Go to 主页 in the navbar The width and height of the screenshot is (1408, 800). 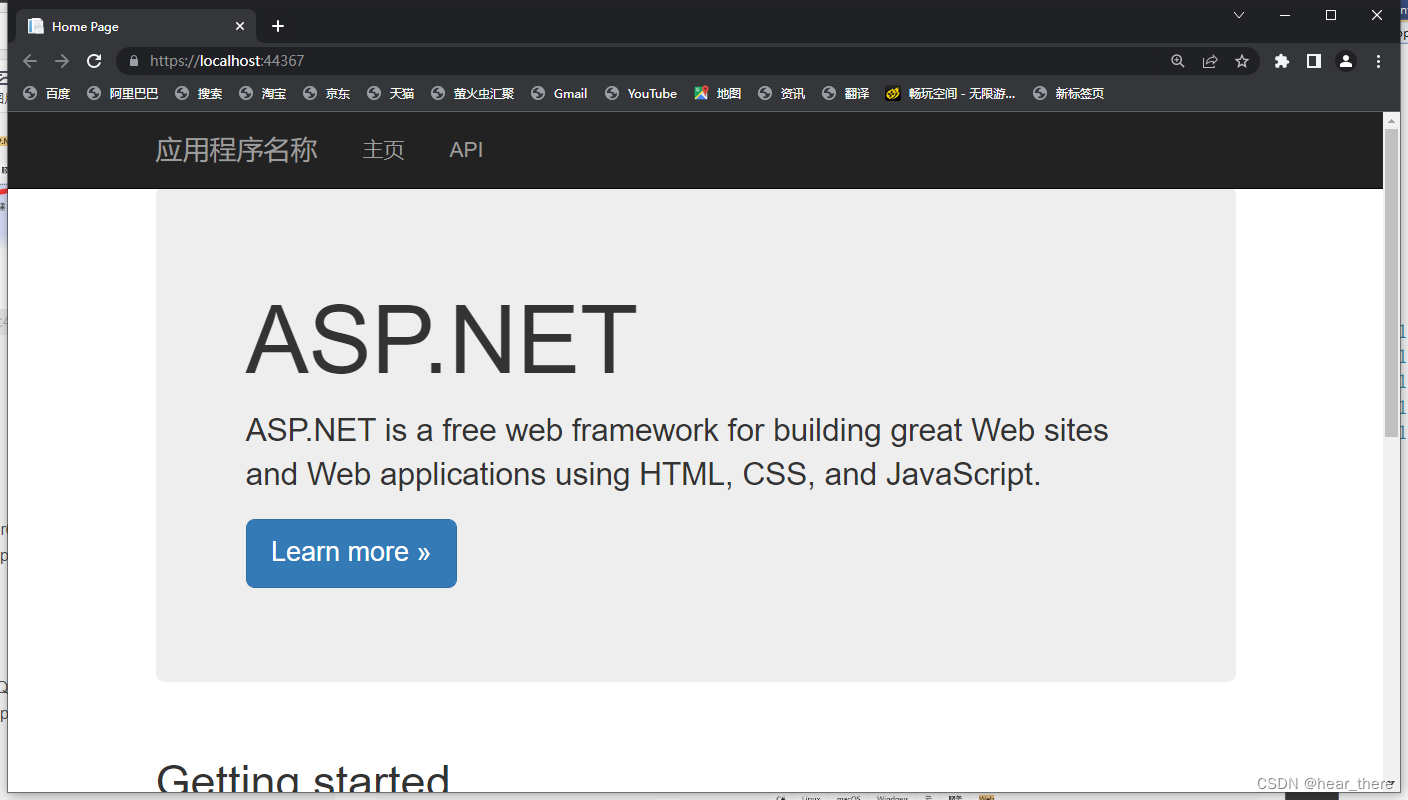click(x=383, y=150)
